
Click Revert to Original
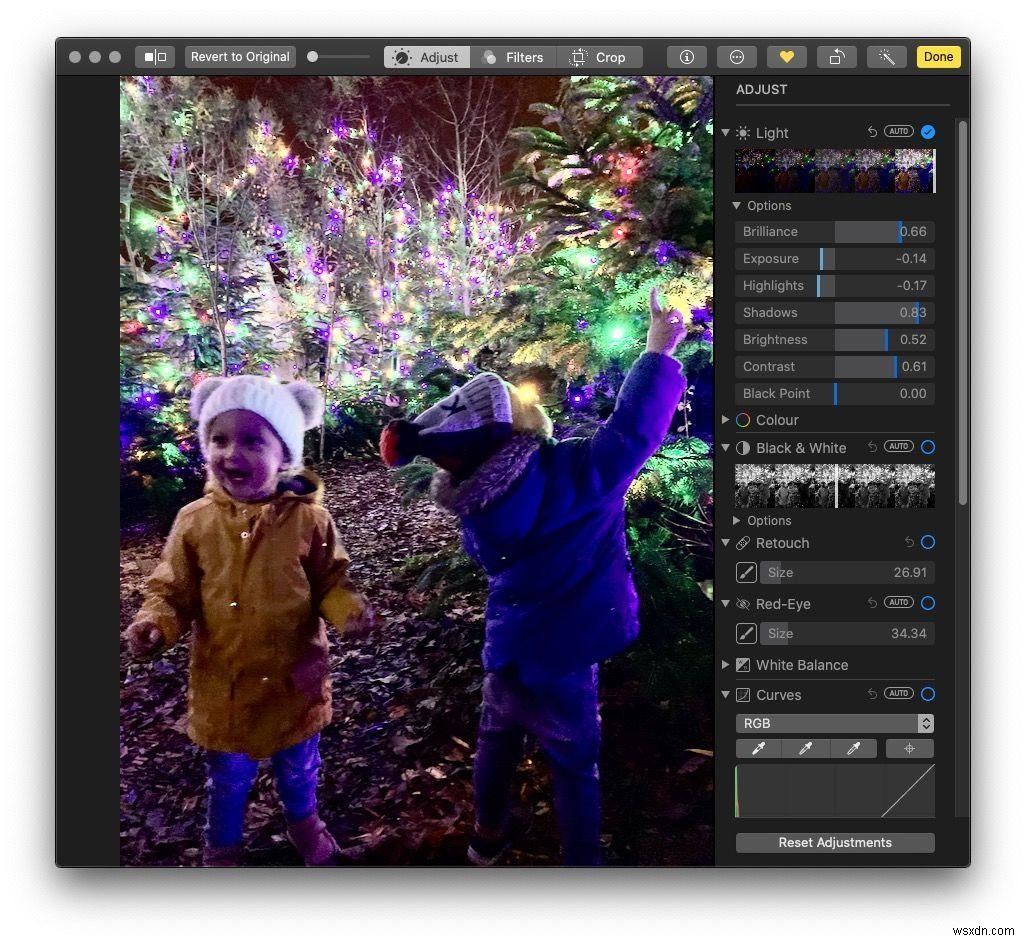[240, 57]
